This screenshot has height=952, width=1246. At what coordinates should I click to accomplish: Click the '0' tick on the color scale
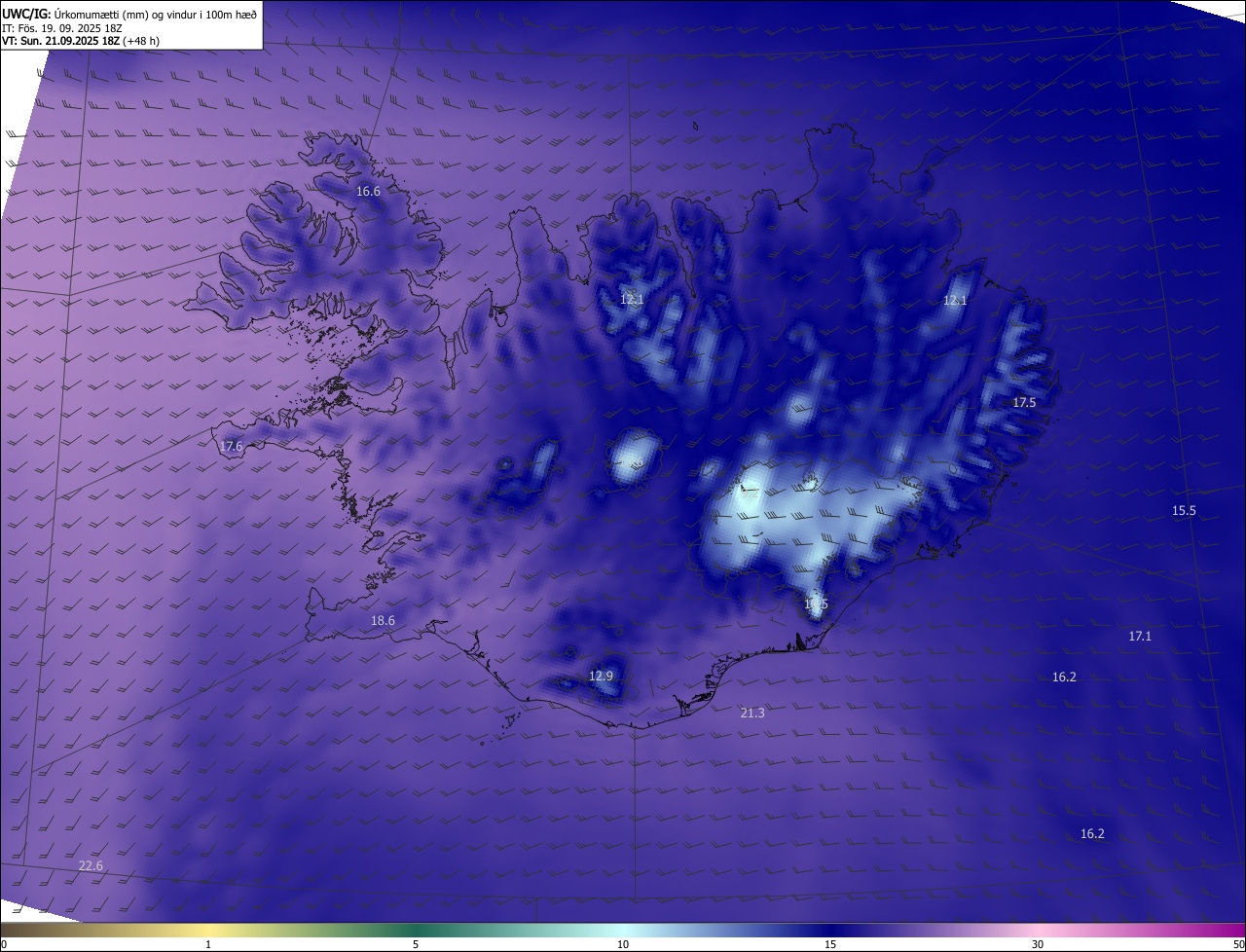(x=4, y=944)
